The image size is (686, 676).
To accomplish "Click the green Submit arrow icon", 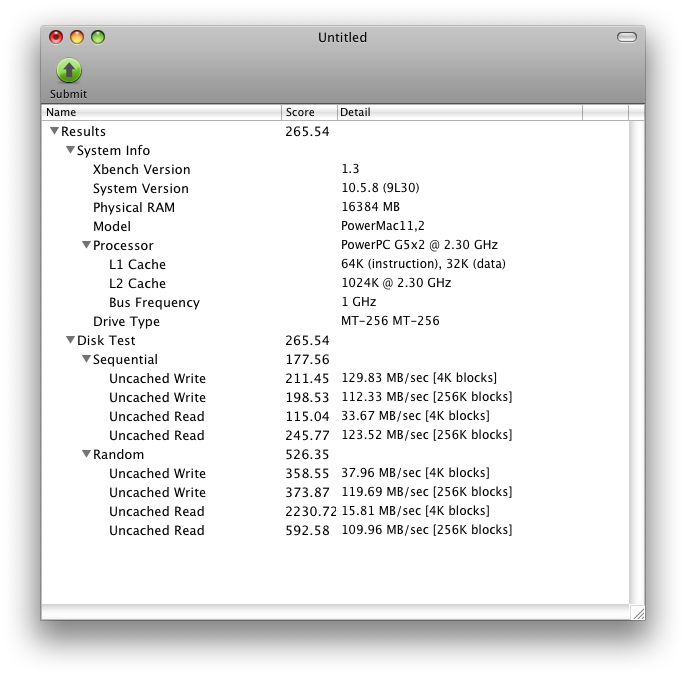I will pyautogui.click(x=69, y=70).
